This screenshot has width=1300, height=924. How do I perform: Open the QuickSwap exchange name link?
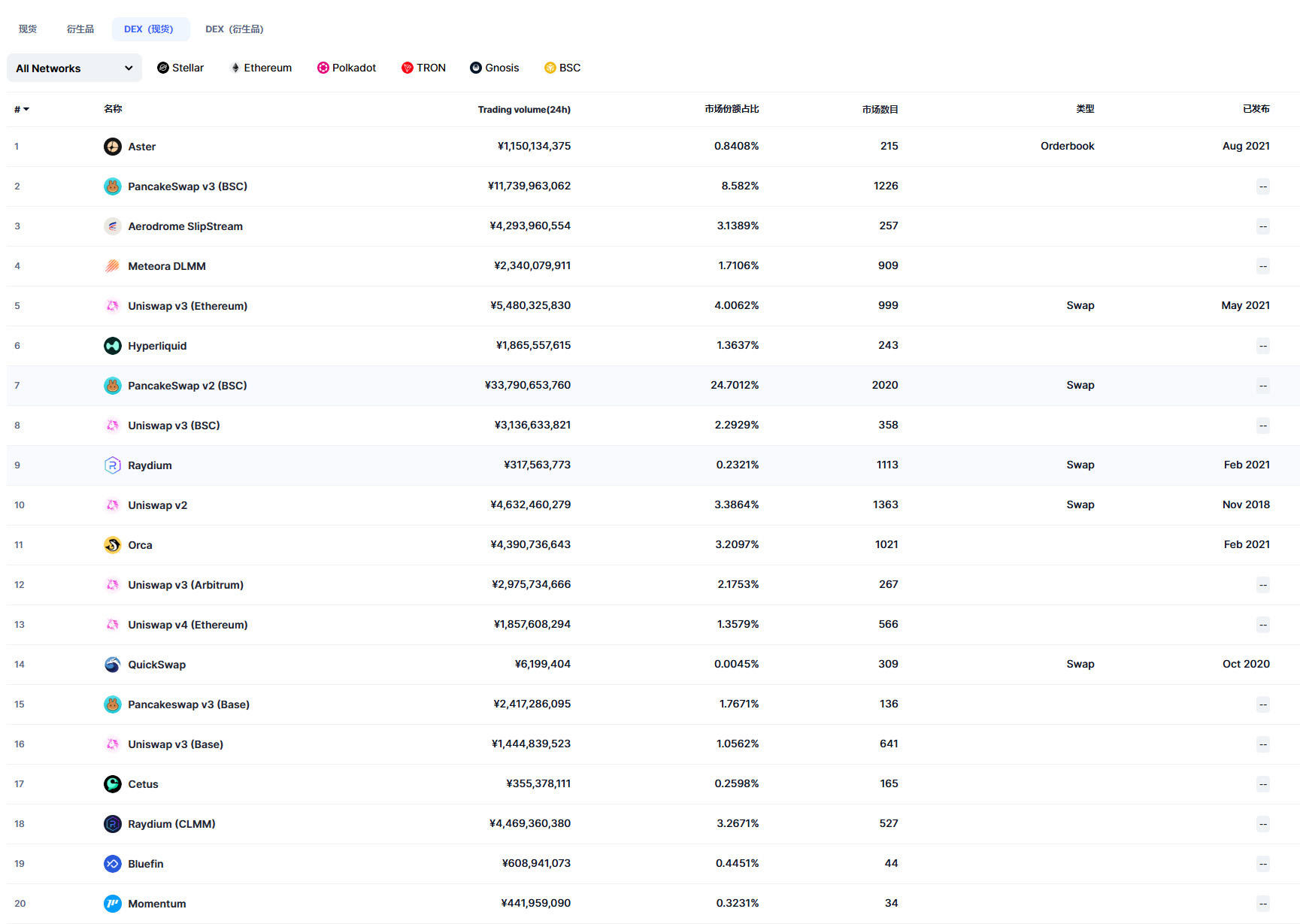point(157,665)
